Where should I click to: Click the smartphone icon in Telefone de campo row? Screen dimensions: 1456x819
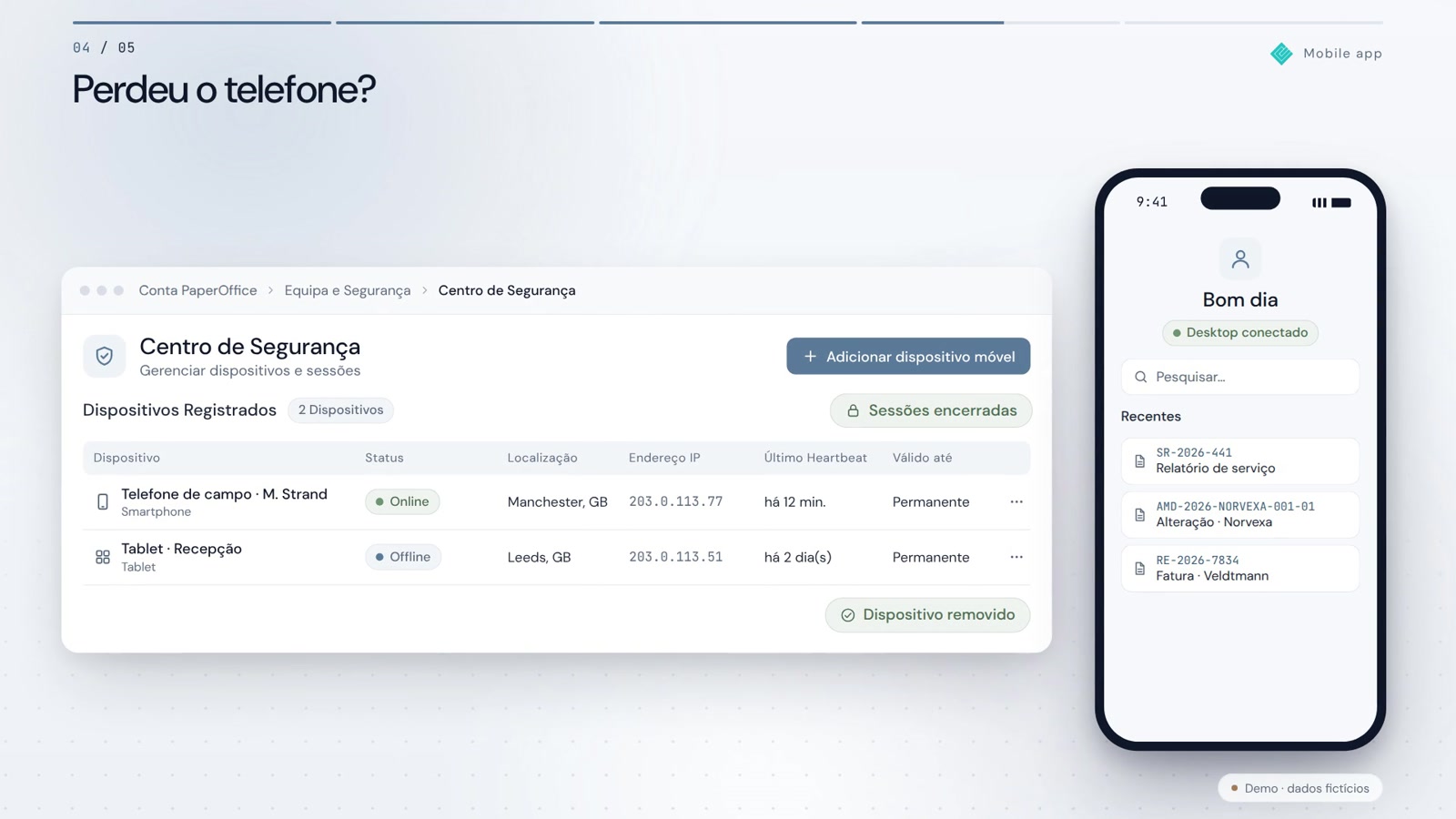click(103, 502)
